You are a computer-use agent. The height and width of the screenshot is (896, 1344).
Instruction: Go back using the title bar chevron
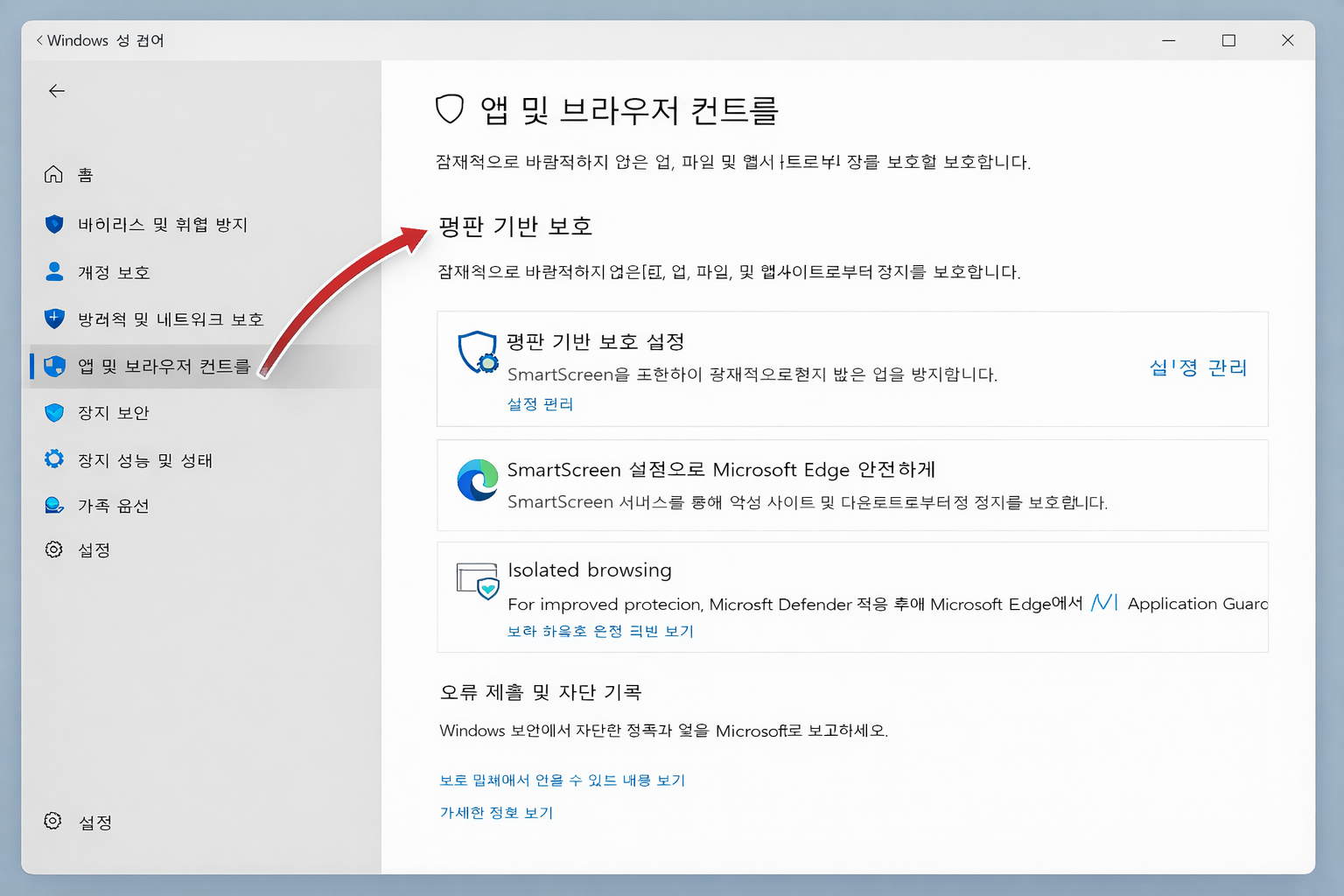pos(39,40)
